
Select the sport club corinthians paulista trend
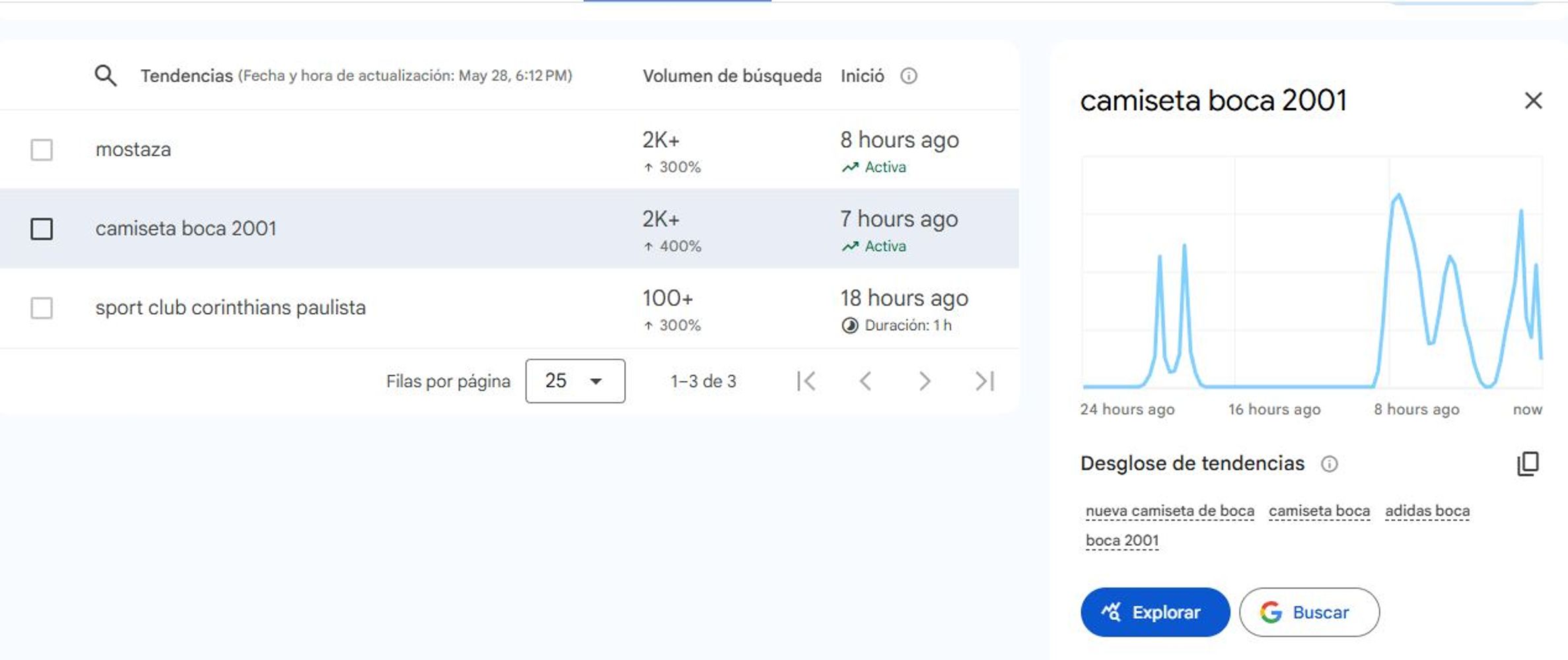click(x=231, y=308)
